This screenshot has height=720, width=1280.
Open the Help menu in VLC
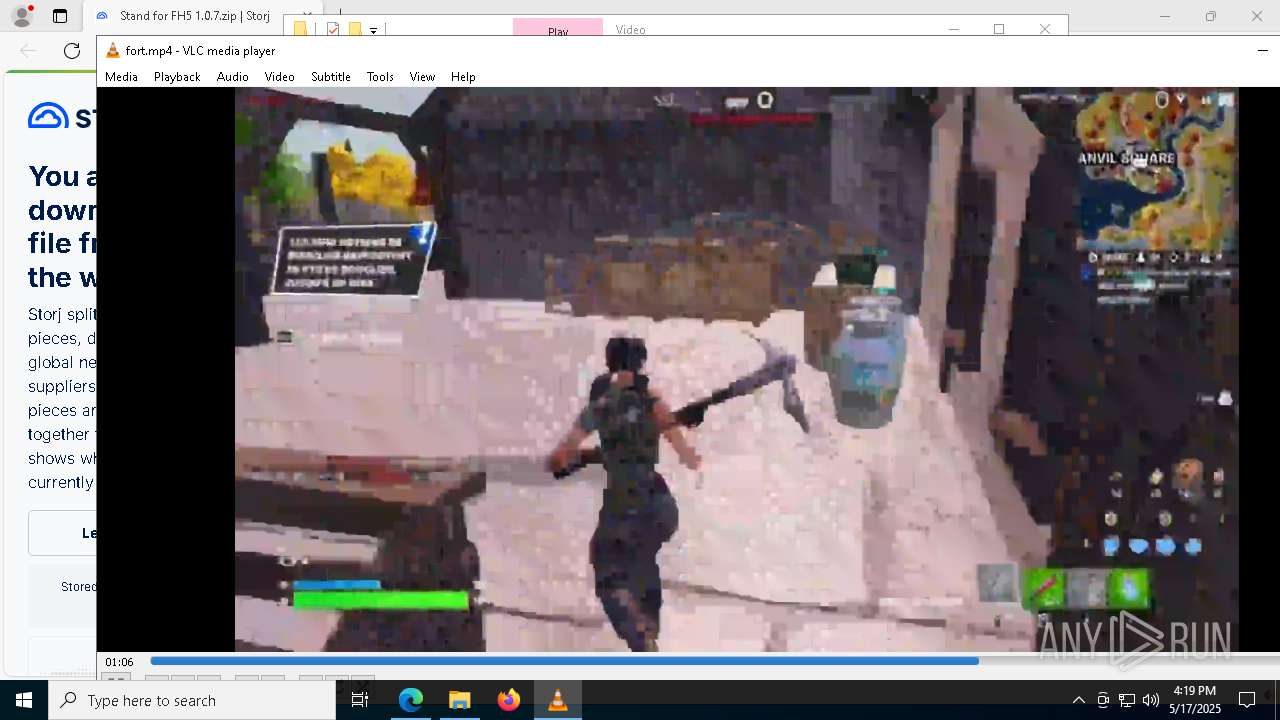[x=463, y=77]
